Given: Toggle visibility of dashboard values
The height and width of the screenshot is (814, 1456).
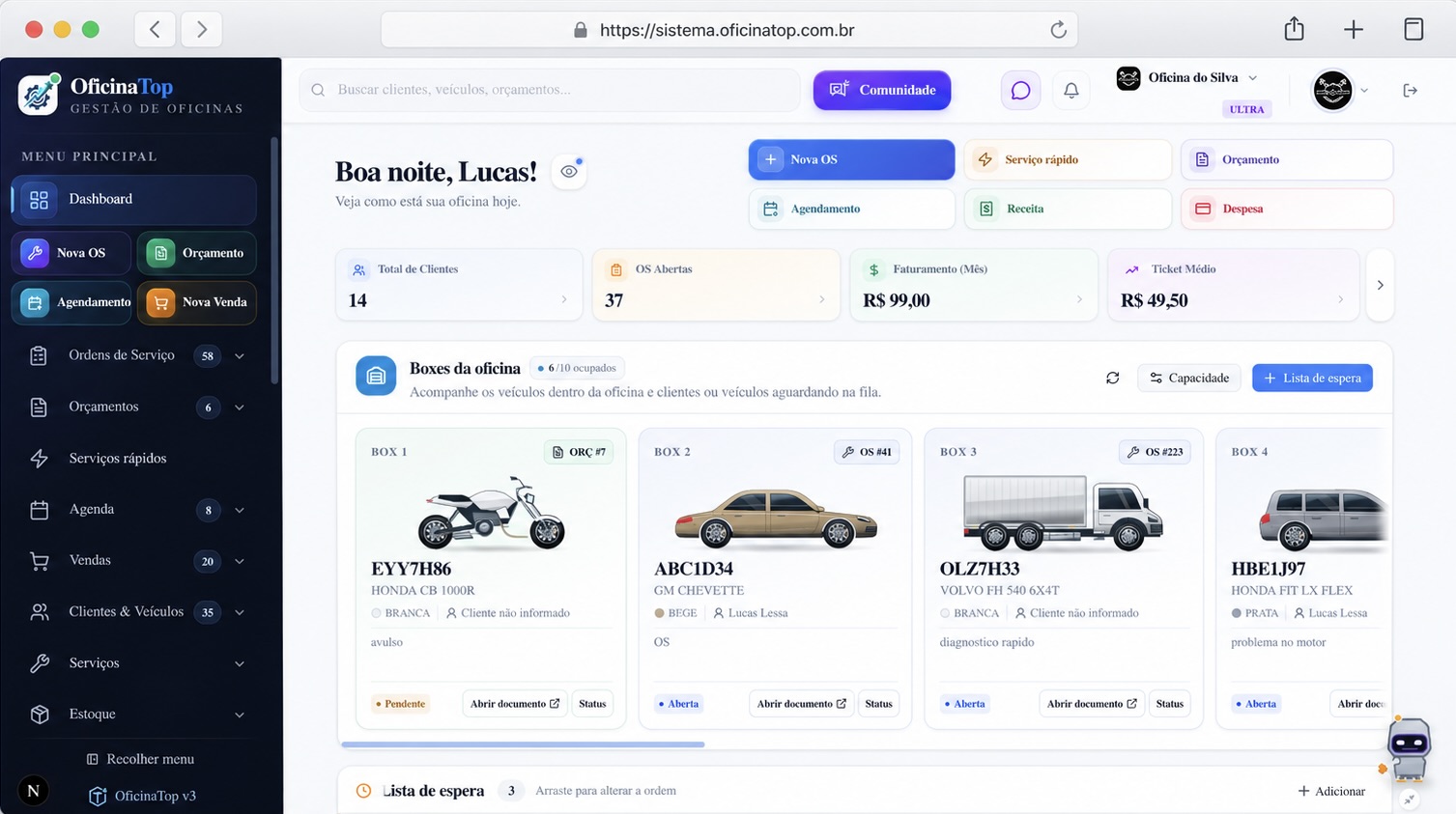Looking at the screenshot, I should click(569, 172).
